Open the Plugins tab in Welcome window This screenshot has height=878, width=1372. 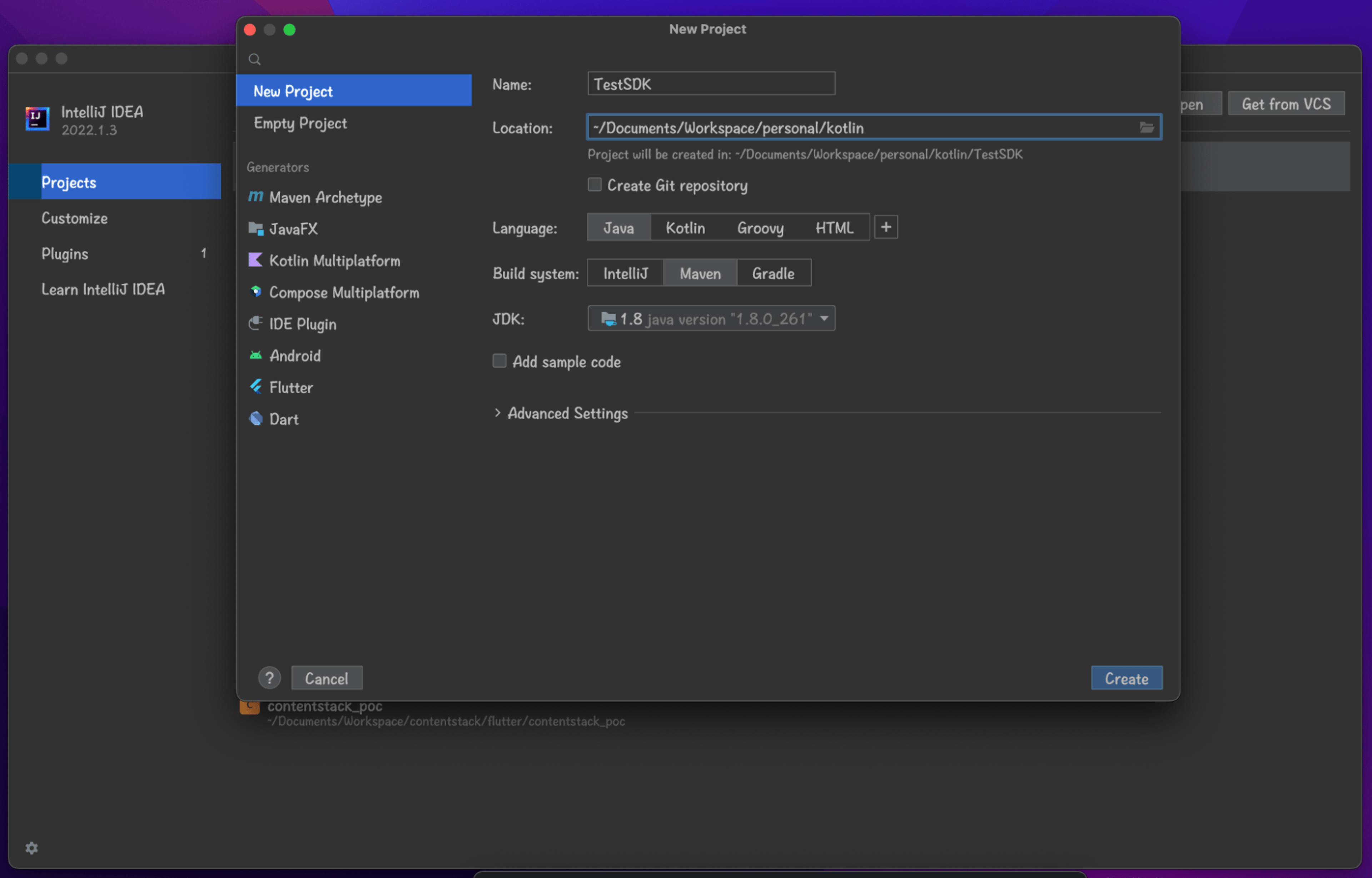coord(115,253)
